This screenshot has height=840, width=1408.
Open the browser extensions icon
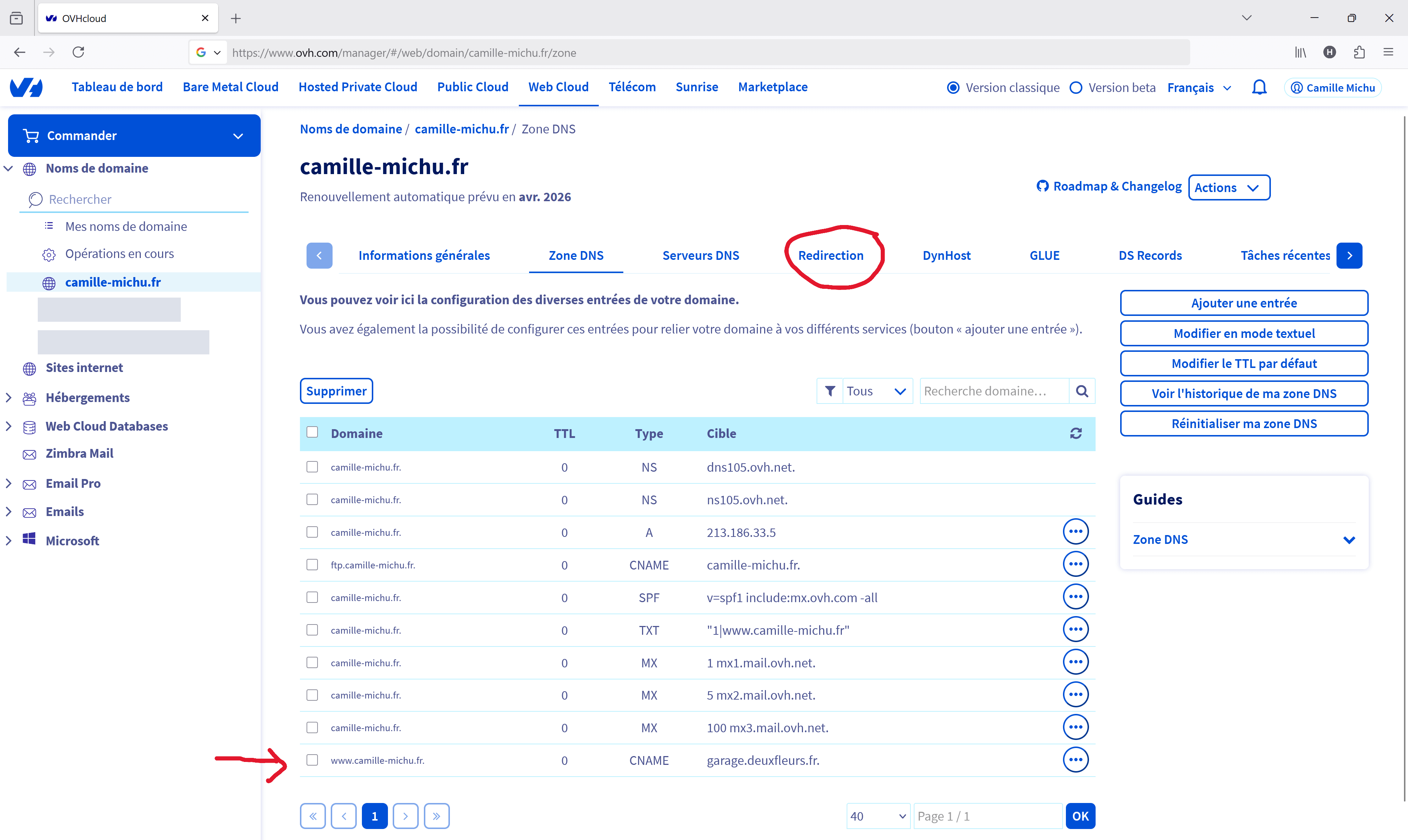(1359, 52)
